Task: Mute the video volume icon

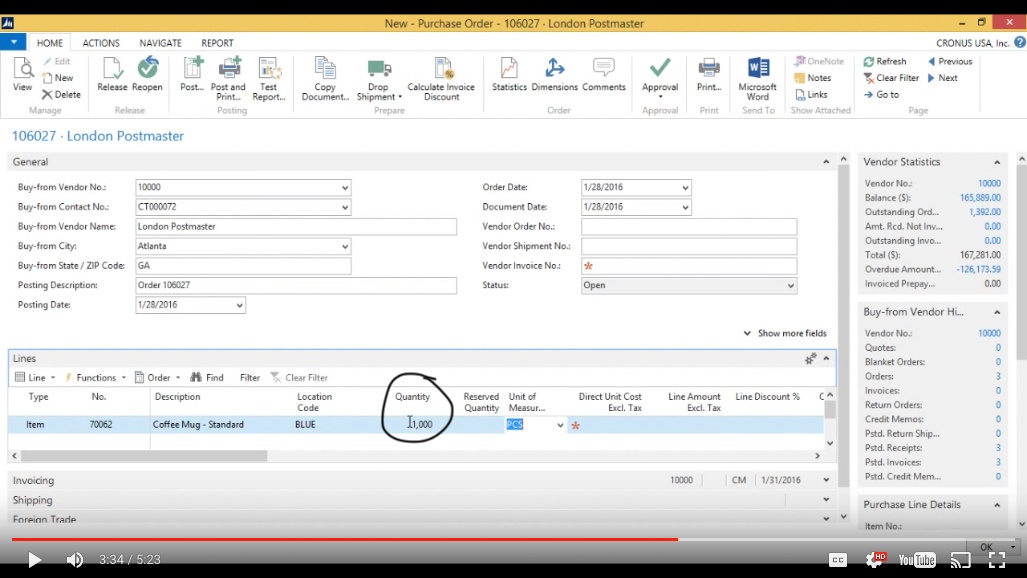Action: pos(75,560)
